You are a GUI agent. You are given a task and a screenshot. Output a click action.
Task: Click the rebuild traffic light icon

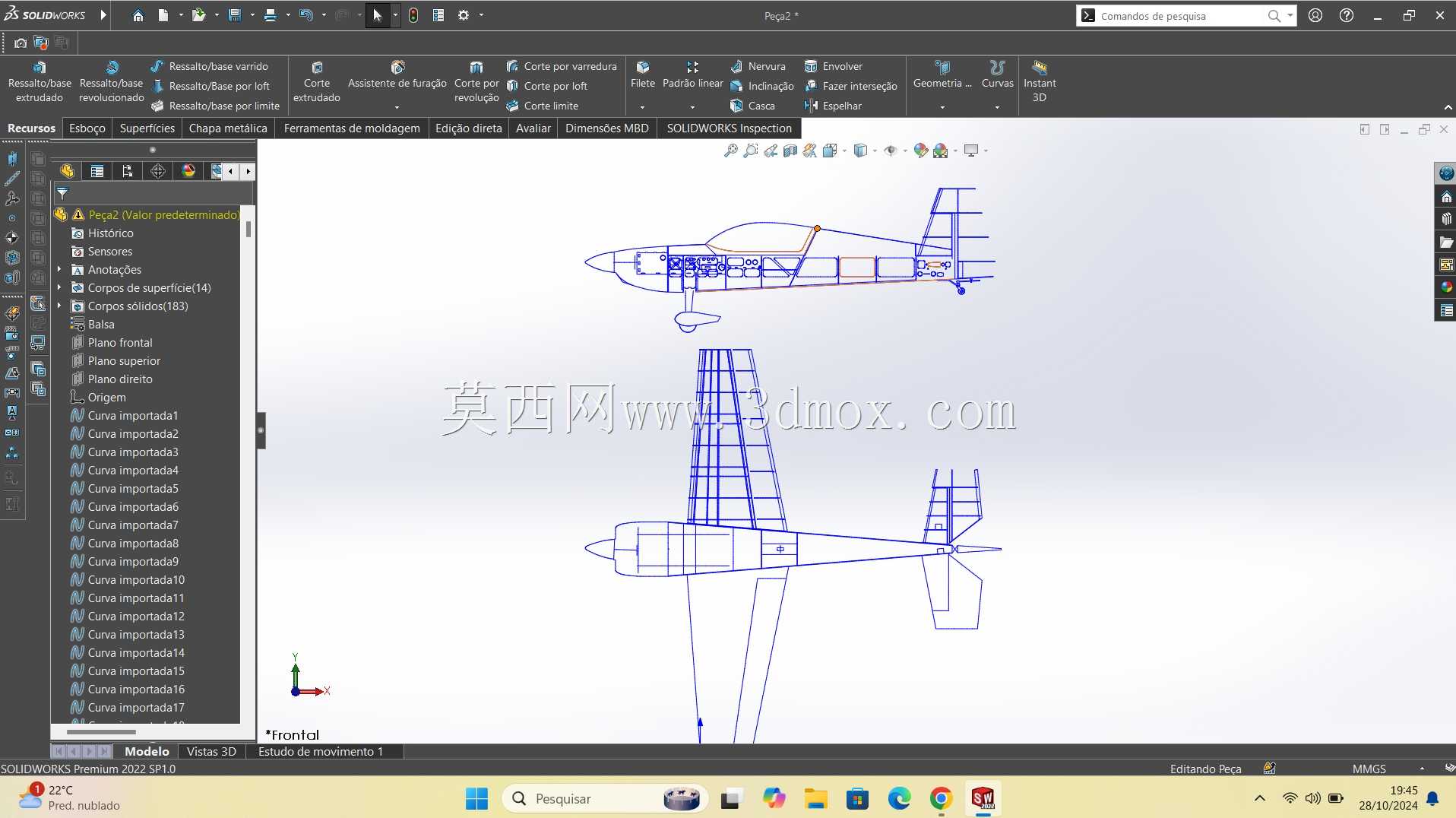pyautogui.click(x=413, y=15)
